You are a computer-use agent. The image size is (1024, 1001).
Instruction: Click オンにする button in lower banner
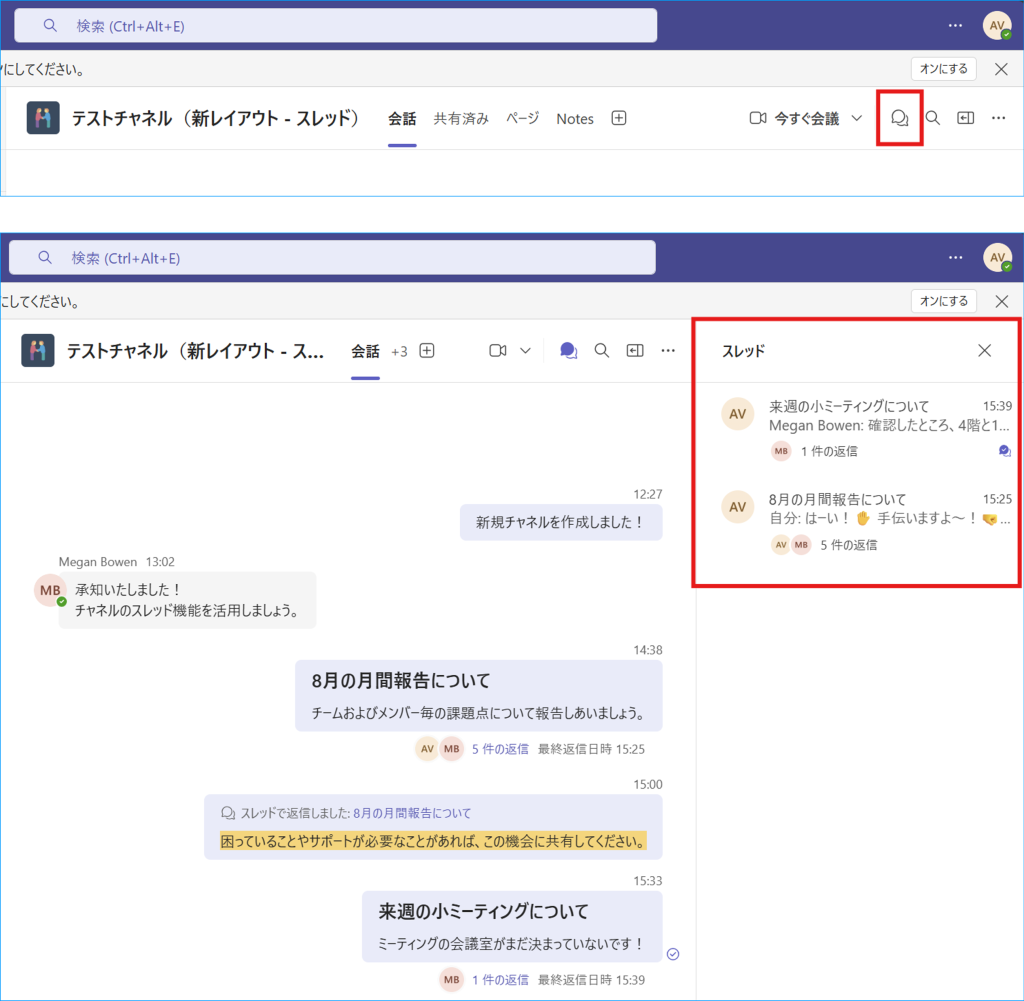tap(944, 301)
